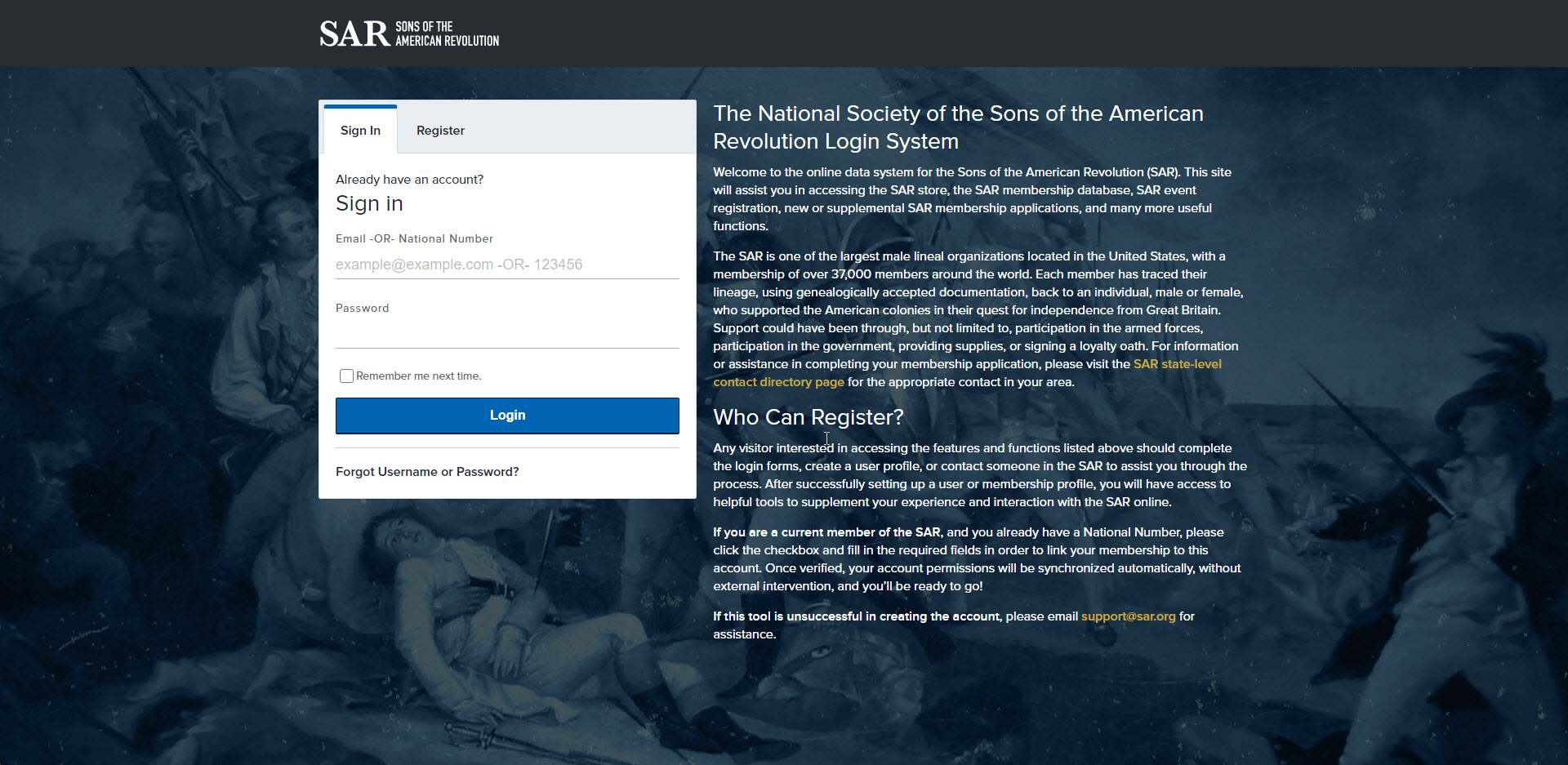This screenshot has width=1568, height=765.
Task: Open Forgot Username or Password link
Action: point(427,472)
